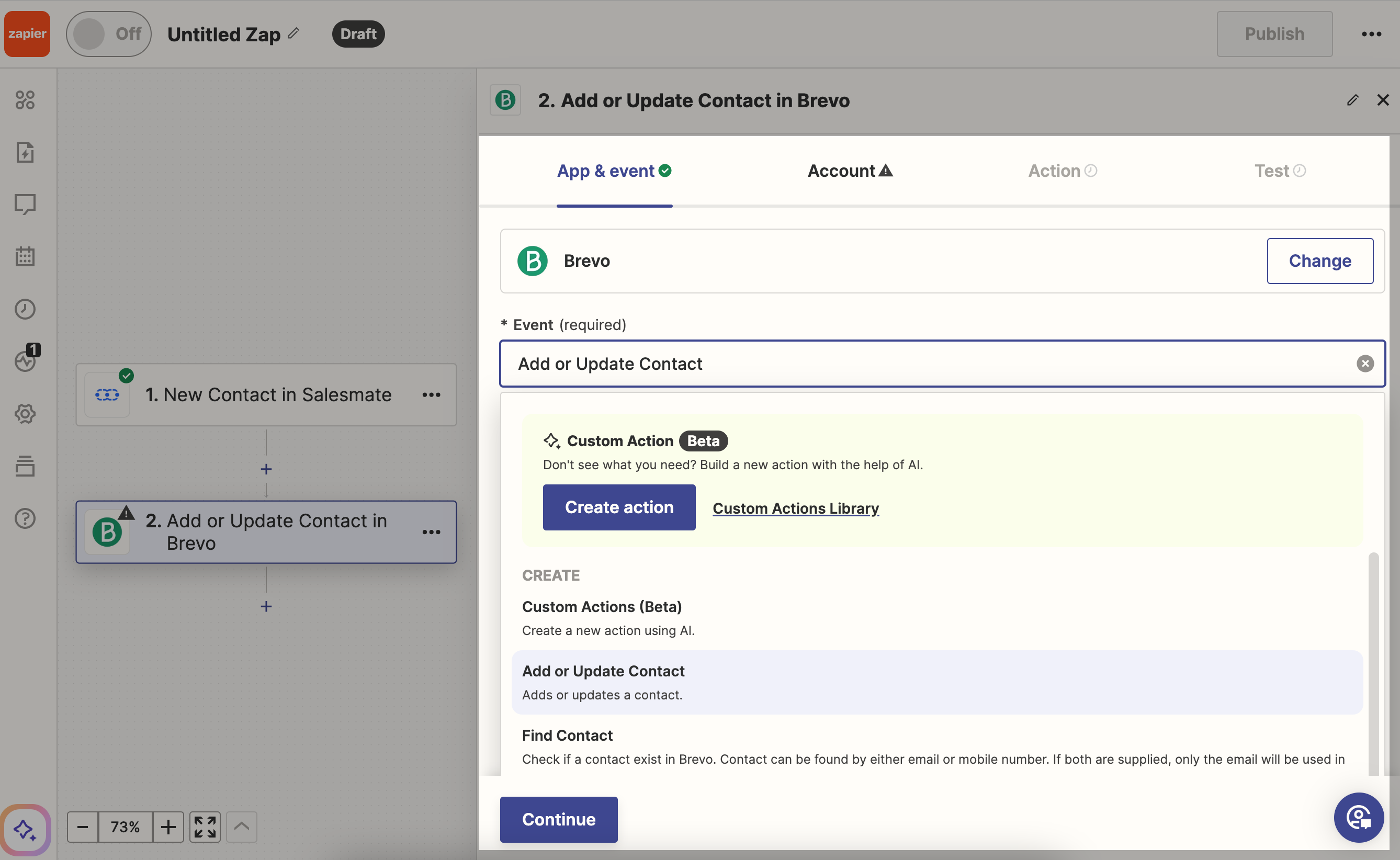Click the Zapier logo home icon

[x=27, y=33]
